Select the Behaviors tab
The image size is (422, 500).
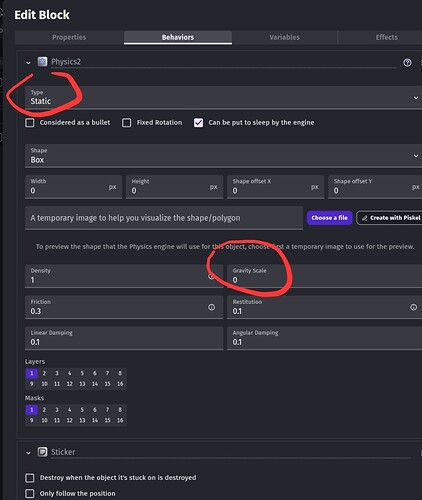click(x=178, y=37)
